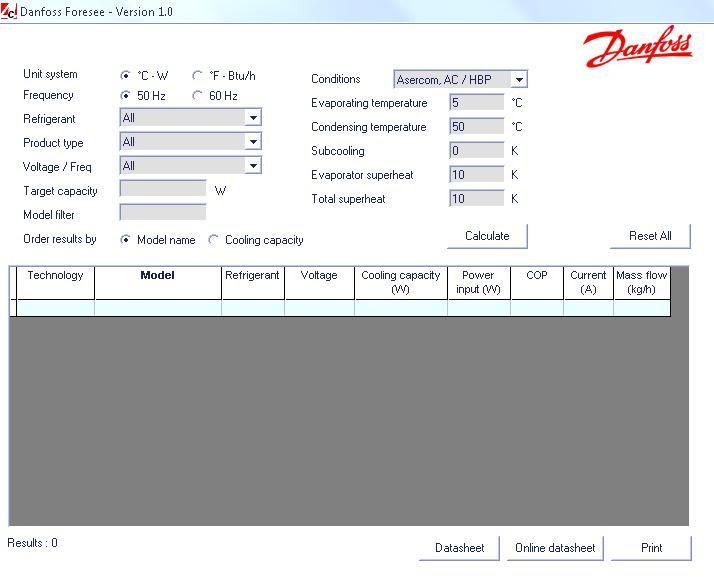The image size is (714, 588).
Task: Click the Power input (W) column header
Action: (479, 283)
